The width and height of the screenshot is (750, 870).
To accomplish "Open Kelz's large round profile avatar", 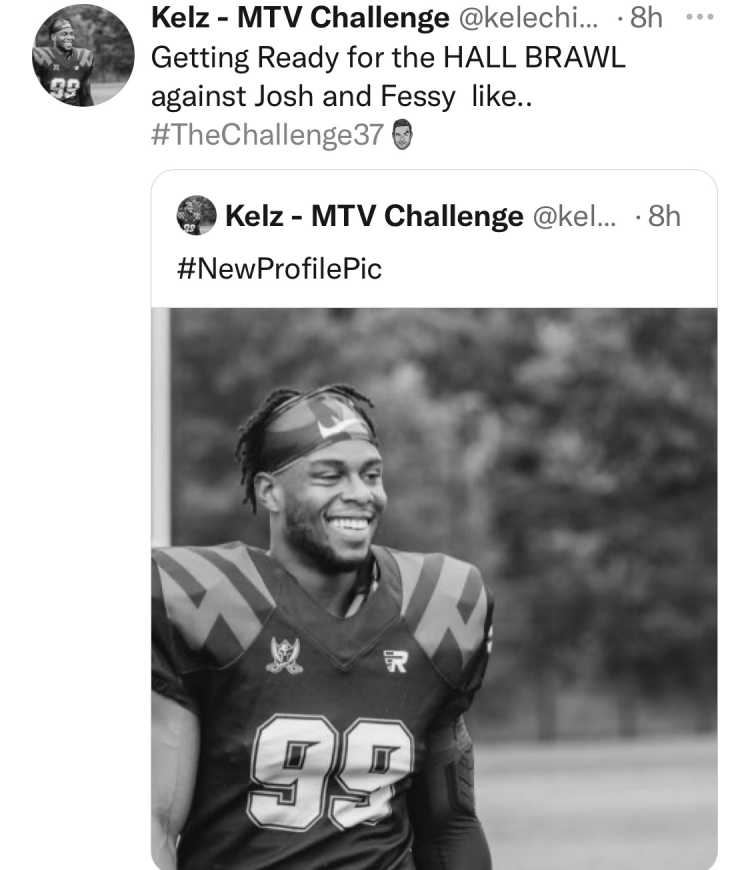I will 83,55.
